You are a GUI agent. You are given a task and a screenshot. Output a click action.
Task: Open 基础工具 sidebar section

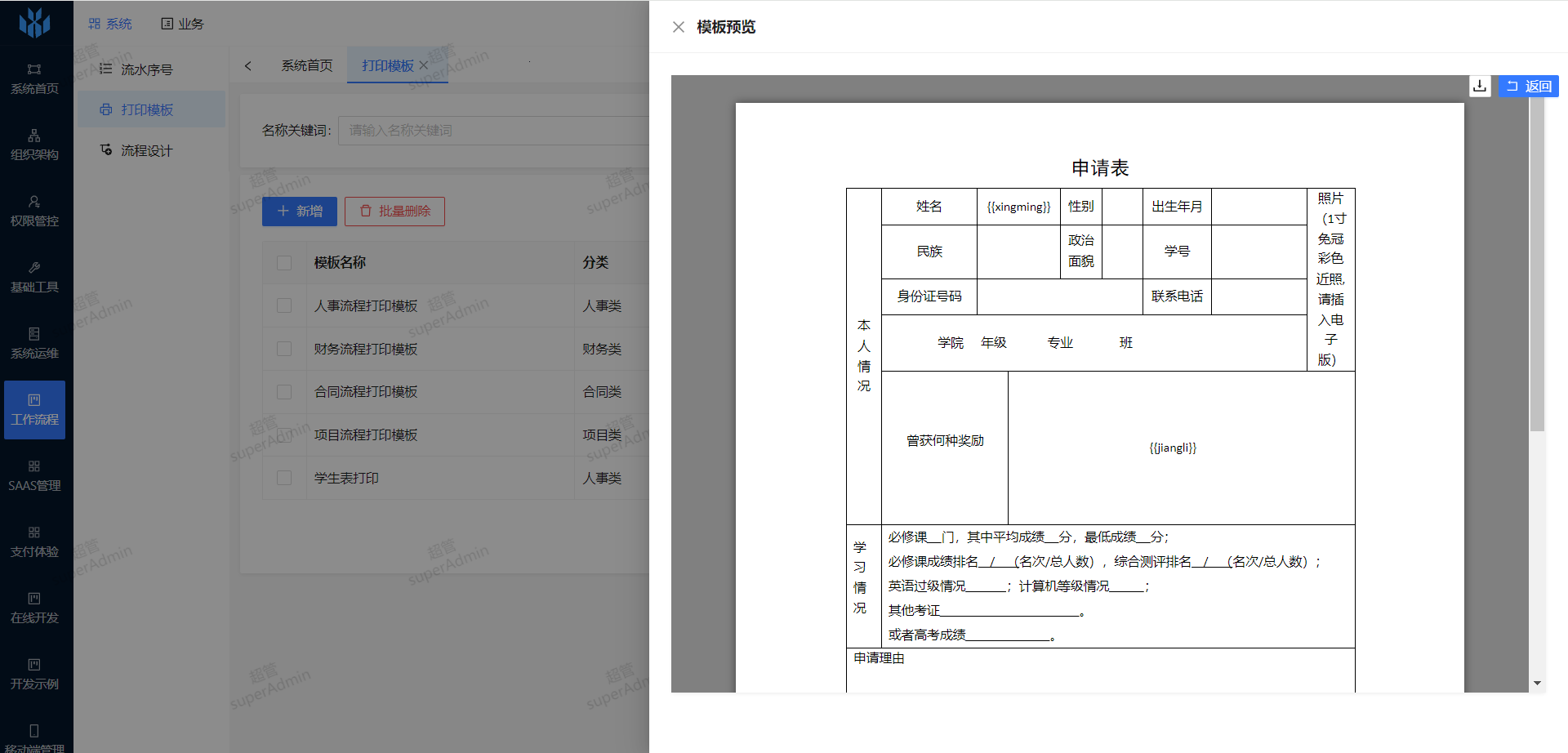click(x=34, y=278)
